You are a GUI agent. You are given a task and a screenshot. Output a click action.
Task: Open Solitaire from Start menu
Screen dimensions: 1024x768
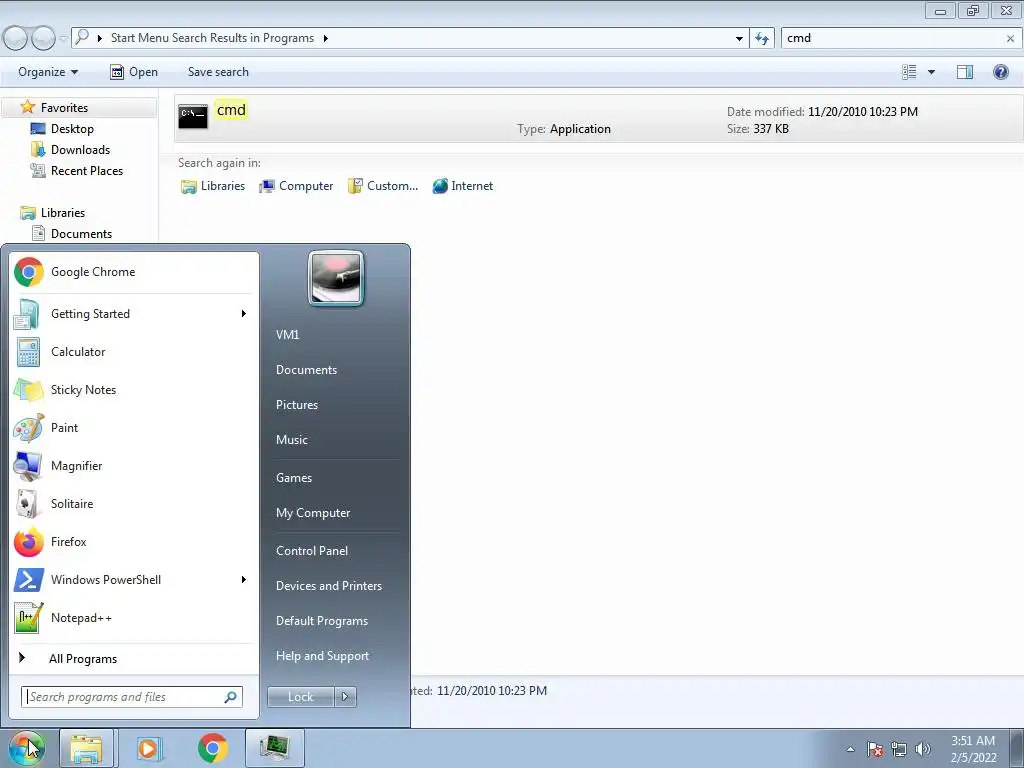[133, 504]
